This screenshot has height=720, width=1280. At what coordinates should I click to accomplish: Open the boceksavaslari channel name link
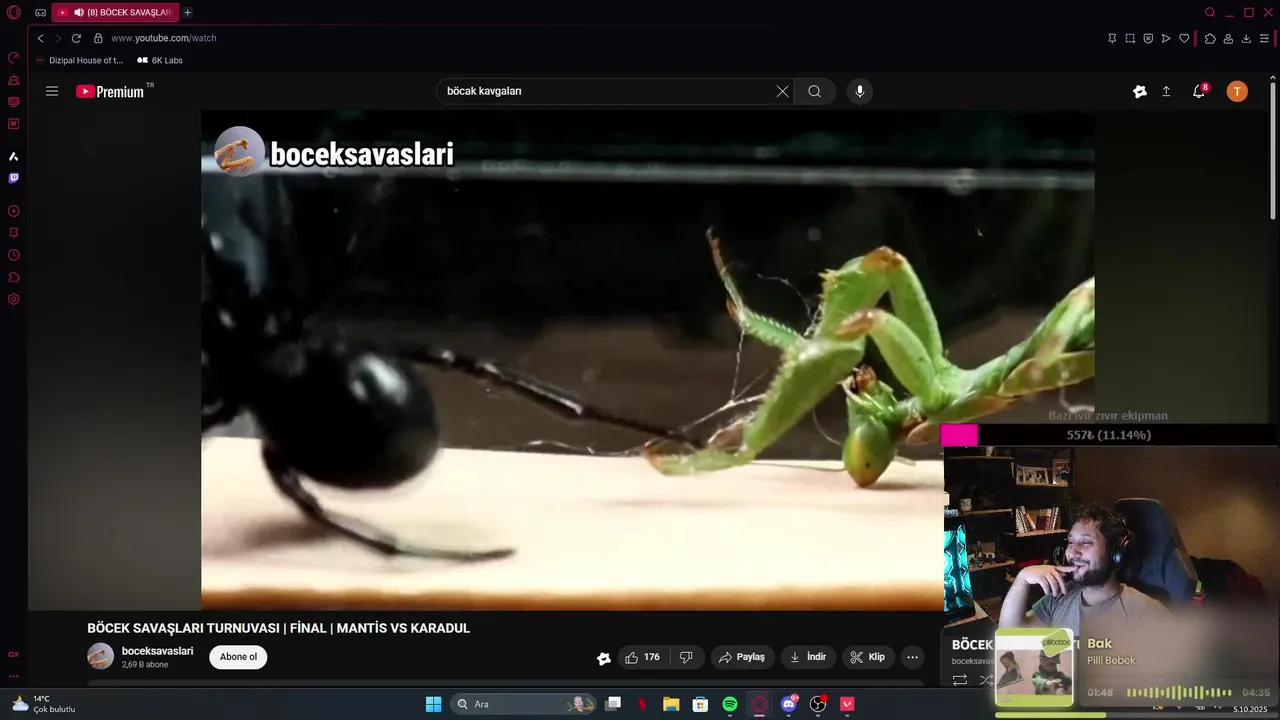pyautogui.click(x=157, y=651)
